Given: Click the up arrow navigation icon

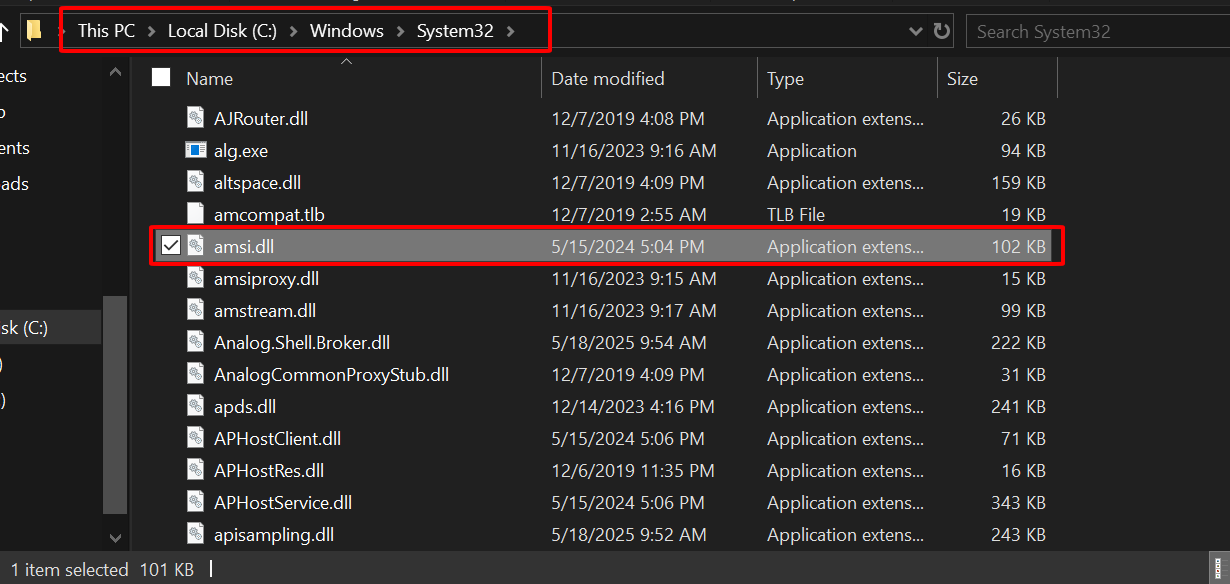Looking at the screenshot, I should [x=4, y=32].
